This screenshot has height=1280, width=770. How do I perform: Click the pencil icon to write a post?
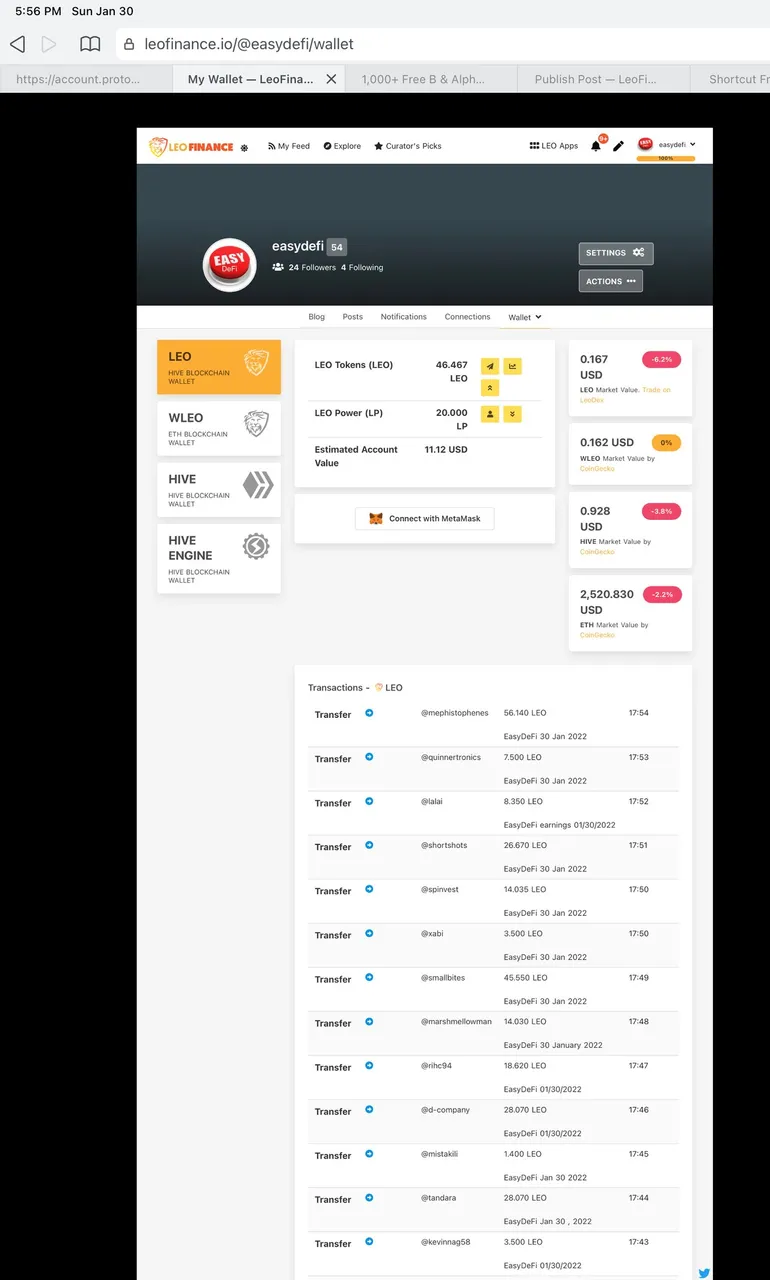pyautogui.click(x=618, y=146)
